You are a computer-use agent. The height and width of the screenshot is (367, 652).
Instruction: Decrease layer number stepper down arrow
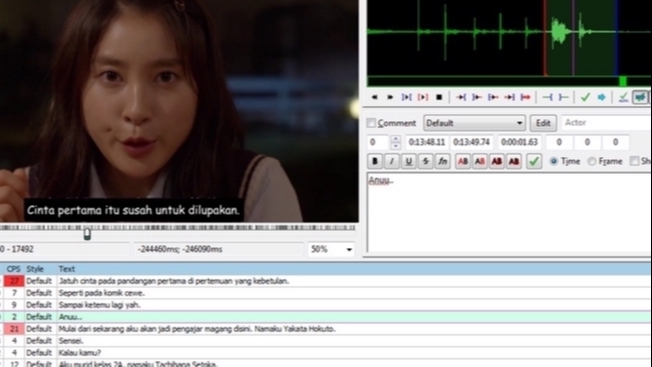click(395, 146)
